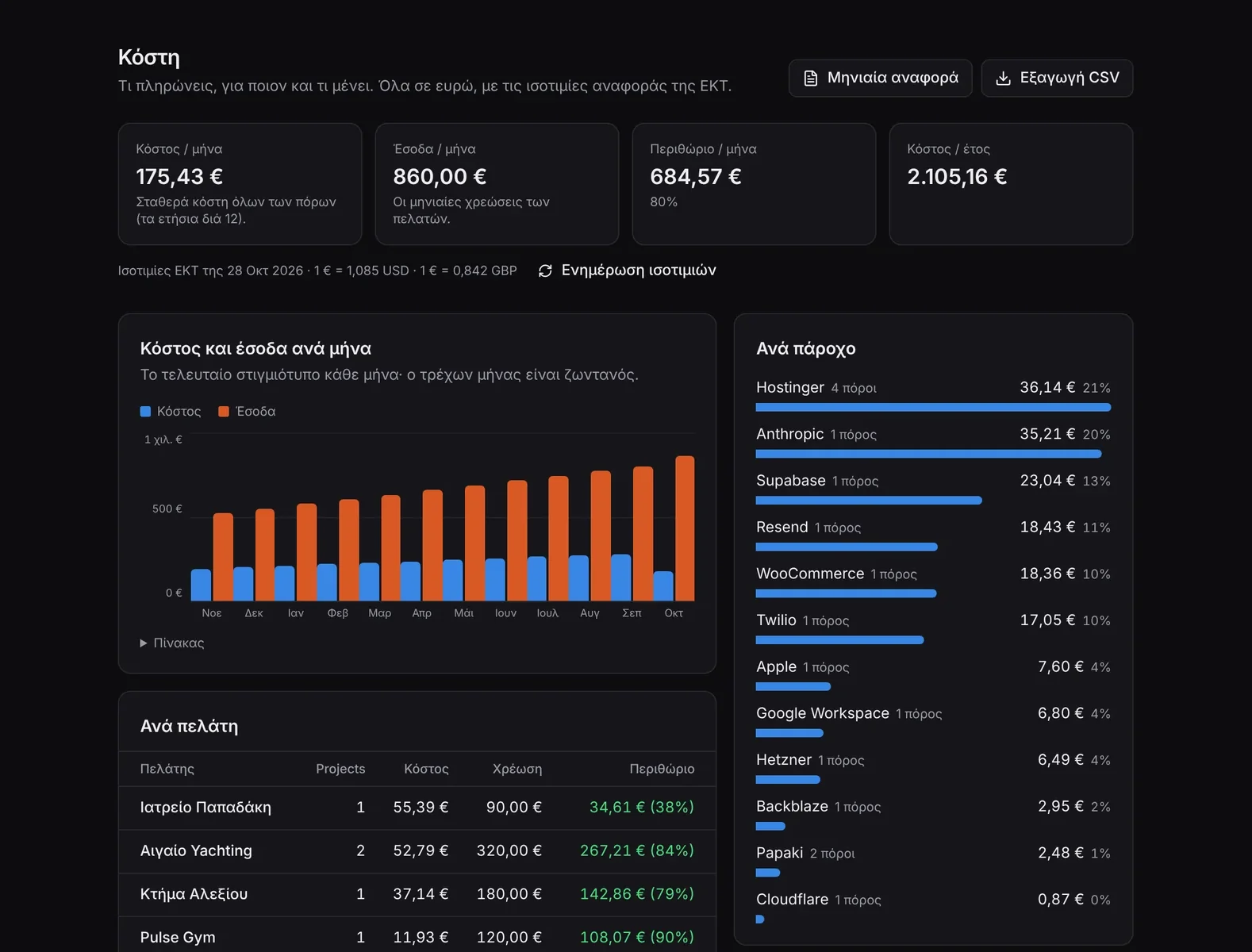Expand the Πίνακας disclosure triangle

pyautogui.click(x=144, y=643)
